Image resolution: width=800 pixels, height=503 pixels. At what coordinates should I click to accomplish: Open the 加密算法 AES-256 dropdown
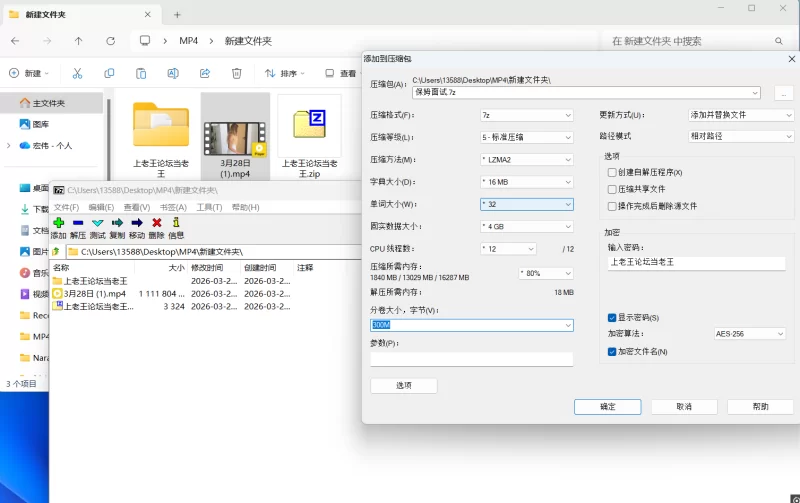click(x=749, y=333)
